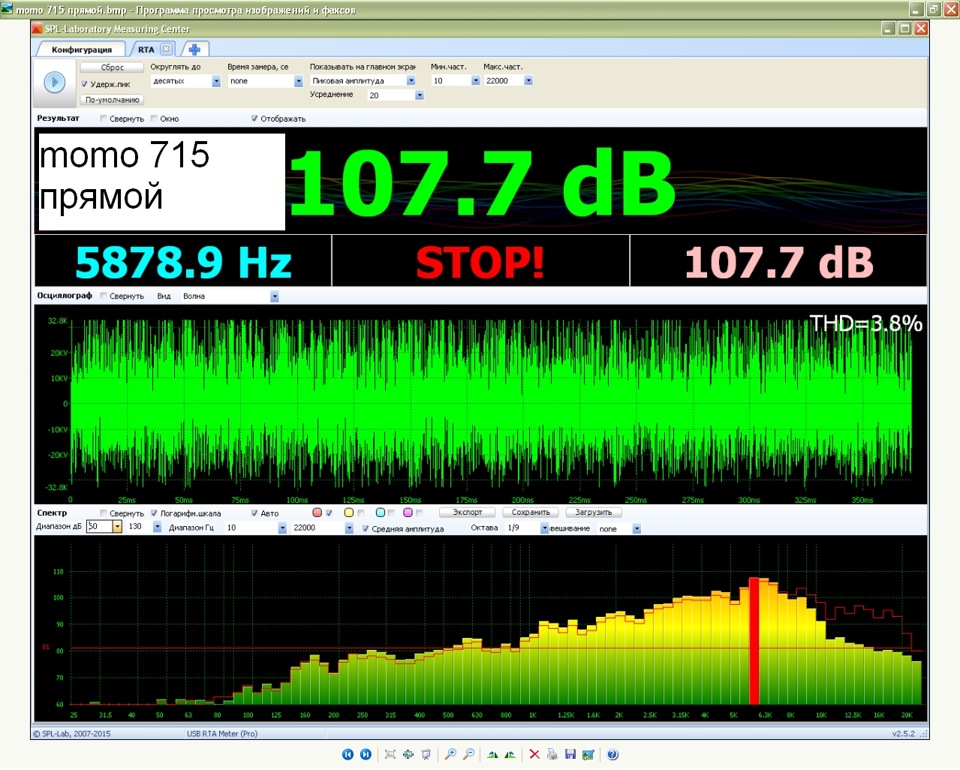Click USB RTA Meter (Pro) status text
Image resolution: width=960 pixels, height=770 pixels.
click(x=222, y=733)
